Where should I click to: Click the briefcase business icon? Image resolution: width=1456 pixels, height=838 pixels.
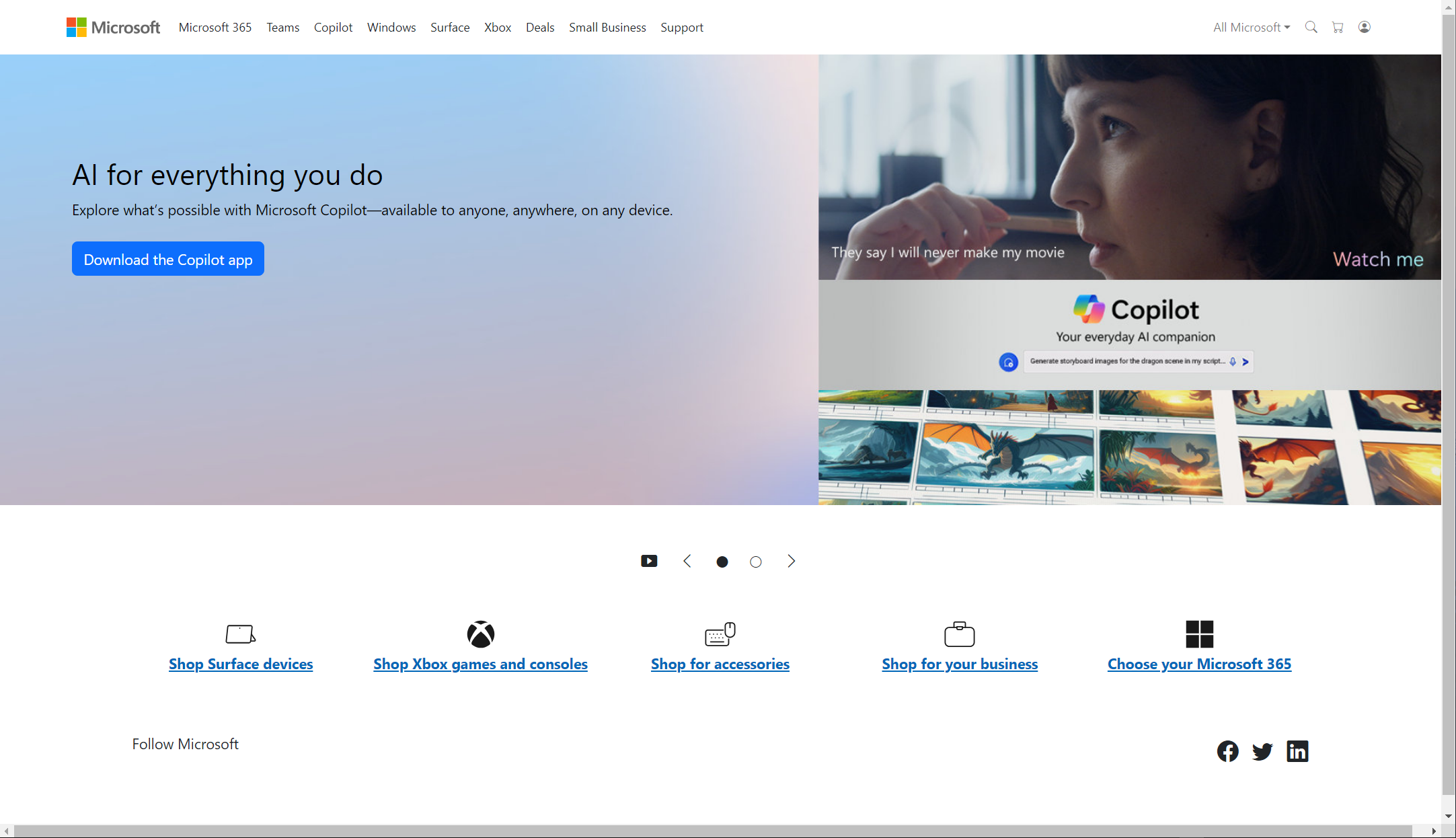point(960,634)
